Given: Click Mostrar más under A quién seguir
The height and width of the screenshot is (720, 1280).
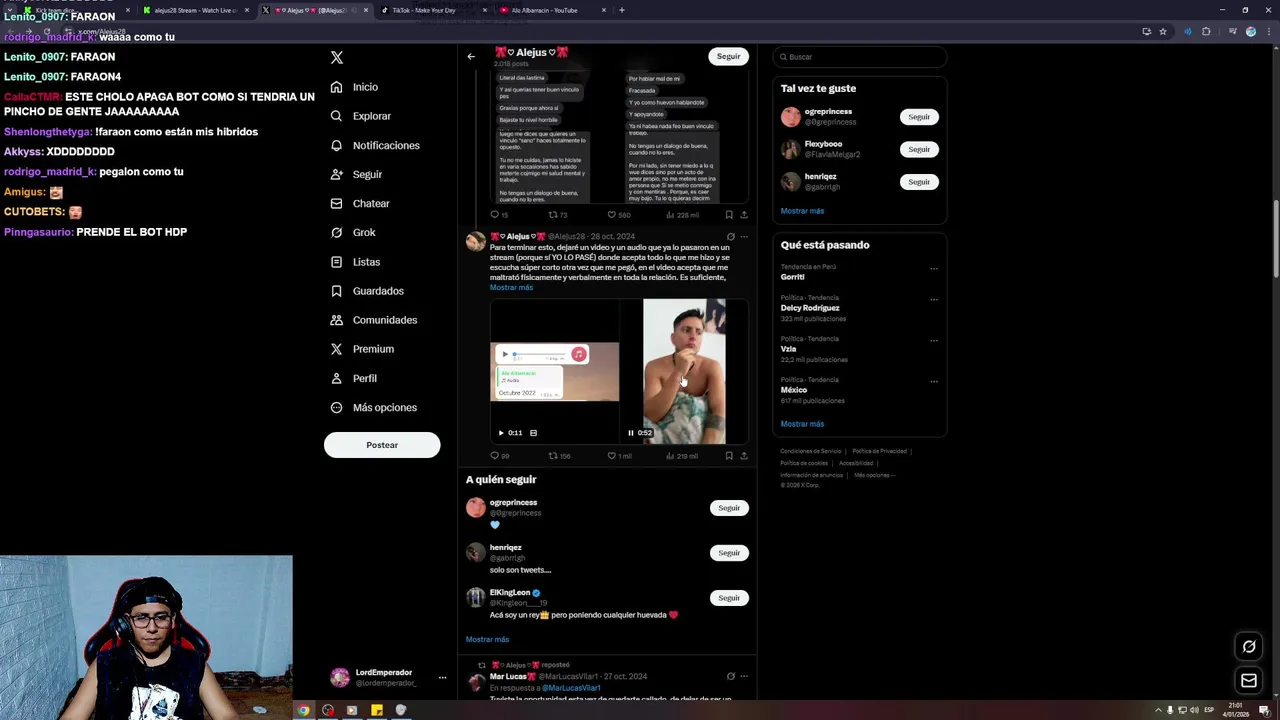Looking at the screenshot, I should click(487, 640).
